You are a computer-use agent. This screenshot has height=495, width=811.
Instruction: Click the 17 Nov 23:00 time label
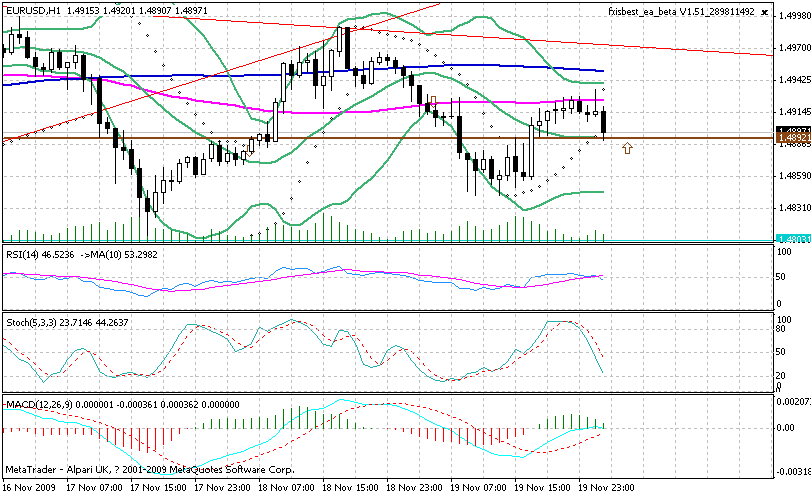point(222,487)
